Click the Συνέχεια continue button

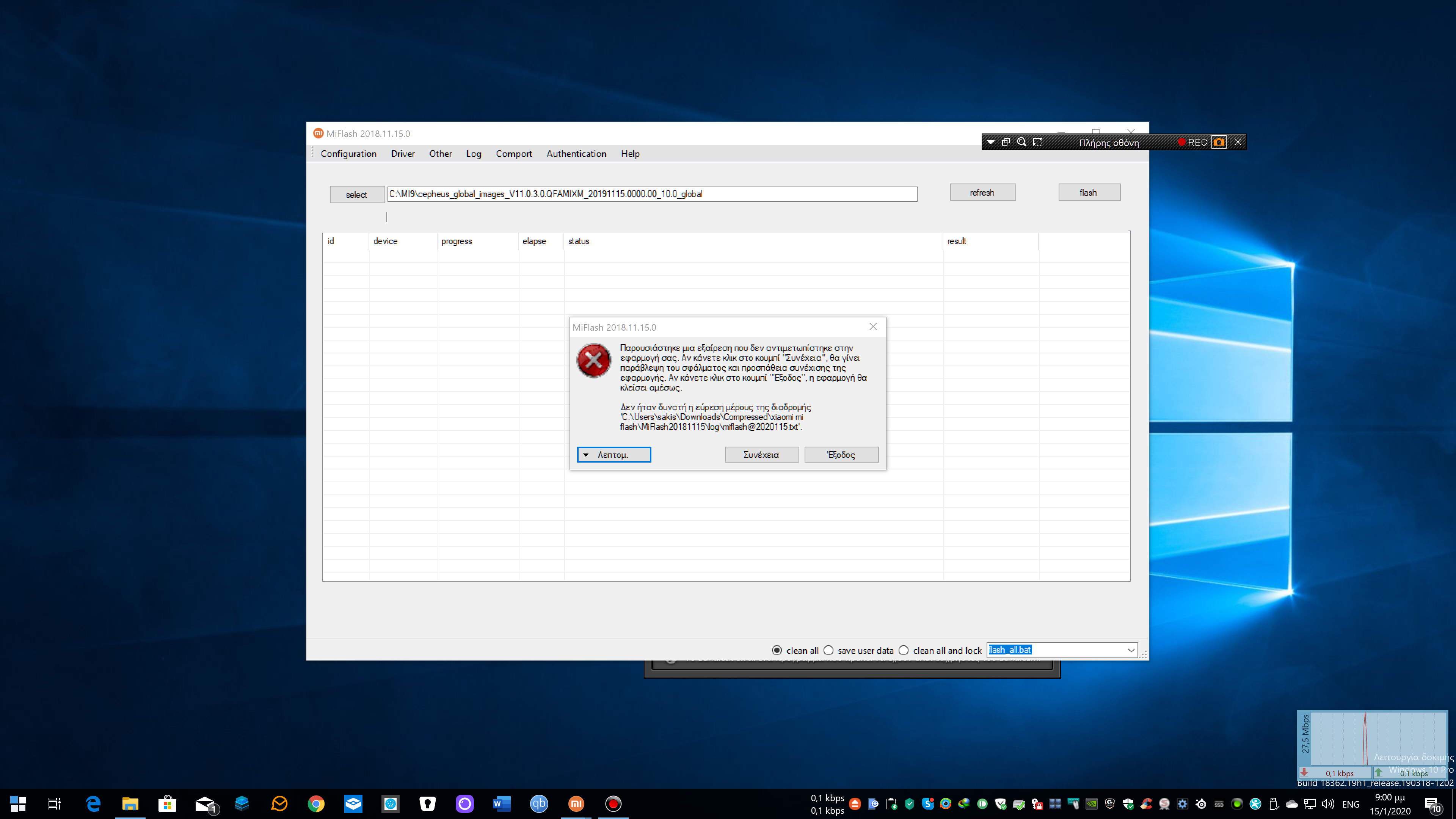pyautogui.click(x=761, y=455)
